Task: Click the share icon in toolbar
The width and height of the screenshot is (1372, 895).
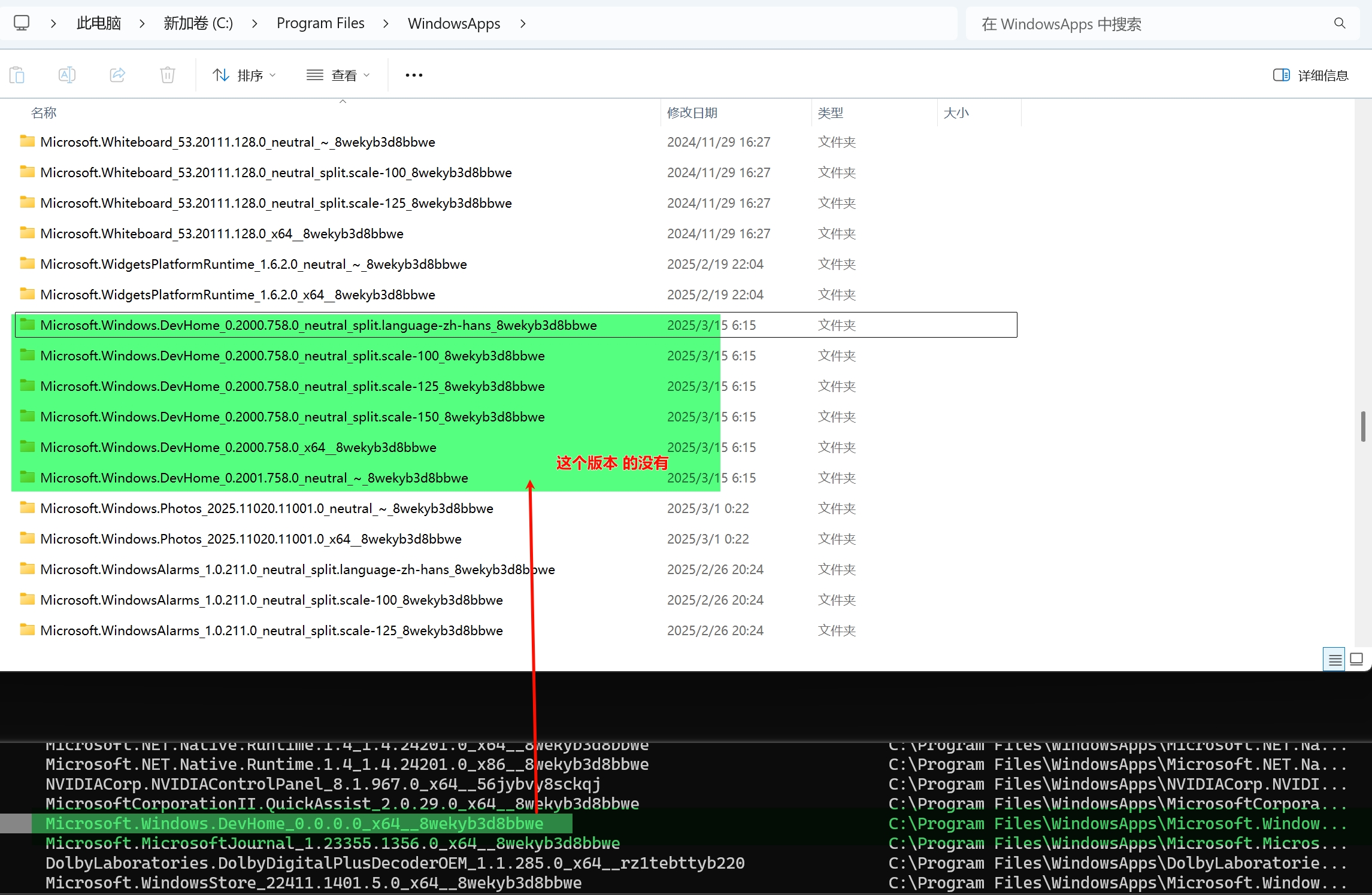Action: [117, 75]
